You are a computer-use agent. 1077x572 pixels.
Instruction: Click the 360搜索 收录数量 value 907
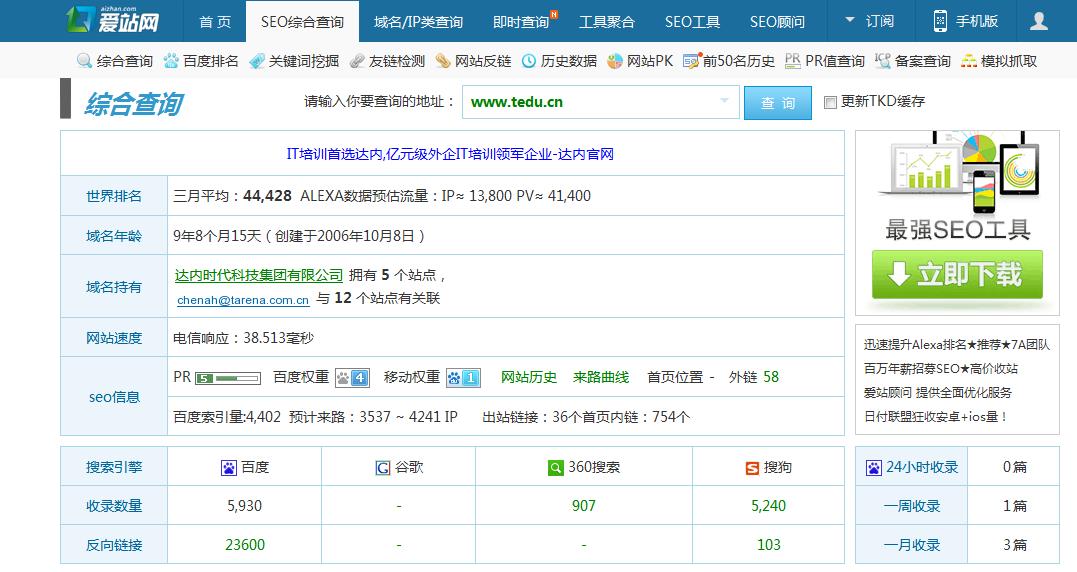(x=584, y=506)
